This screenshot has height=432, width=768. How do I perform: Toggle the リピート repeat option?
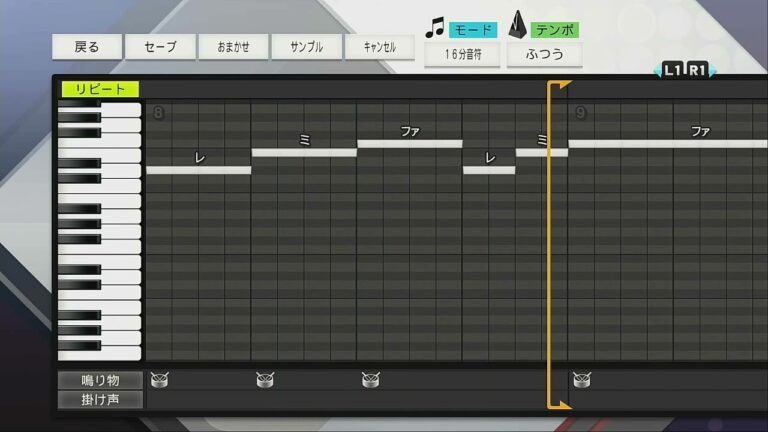tap(100, 89)
